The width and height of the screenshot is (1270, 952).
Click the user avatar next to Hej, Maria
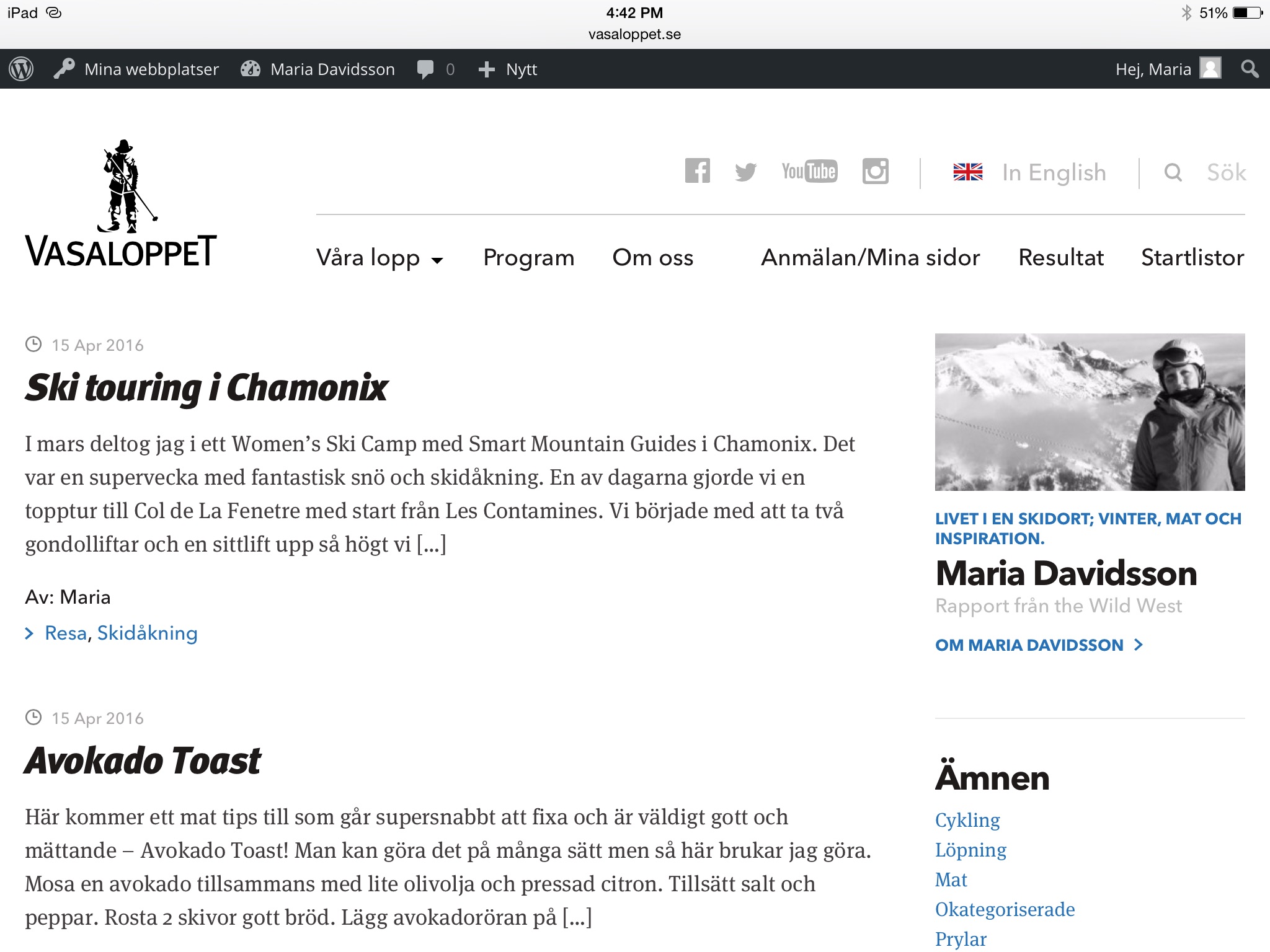coord(1210,68)
